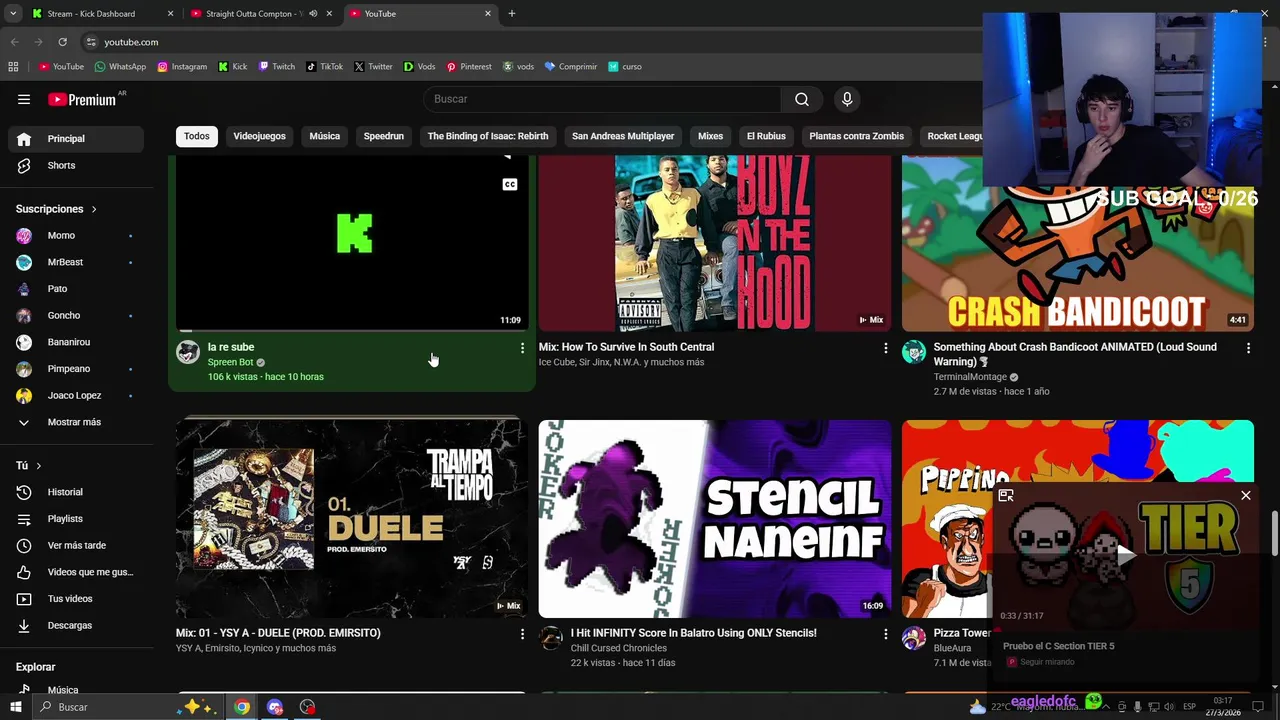Select The Binding of Isaac: Rebirth chip
Viewport: 1280px width, 720px height.
pyautogui.click(x=488, y=136)
